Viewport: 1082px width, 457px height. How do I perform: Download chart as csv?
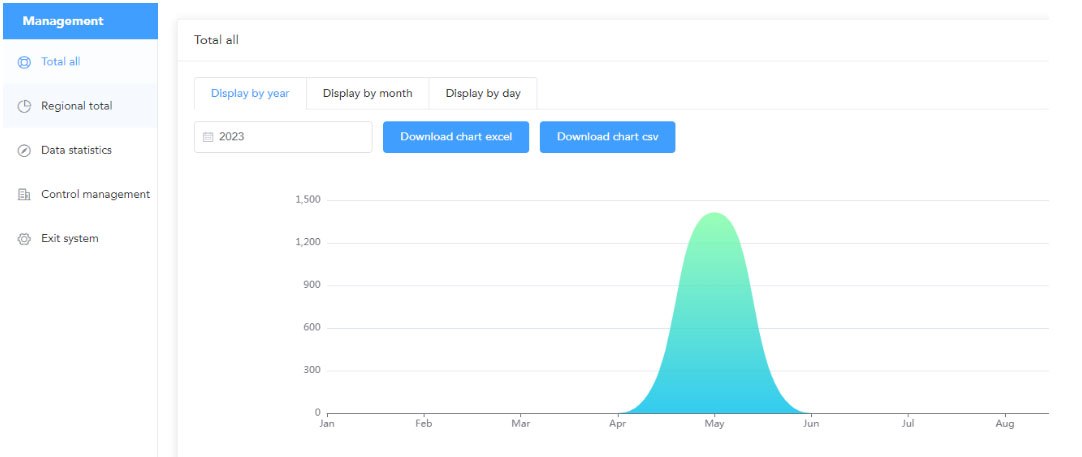pyautogui.click(x=607, y=137)
